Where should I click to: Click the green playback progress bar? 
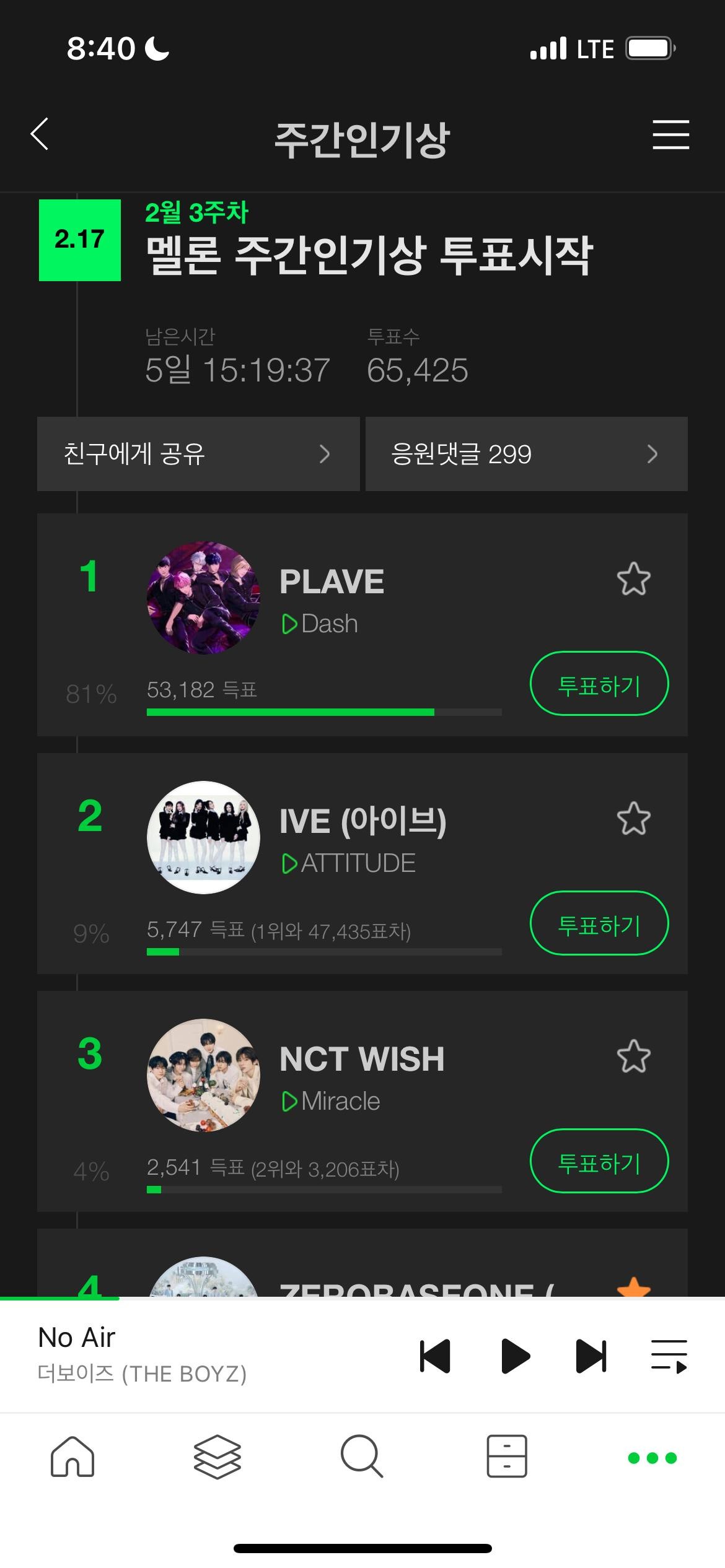[59, 1298]
